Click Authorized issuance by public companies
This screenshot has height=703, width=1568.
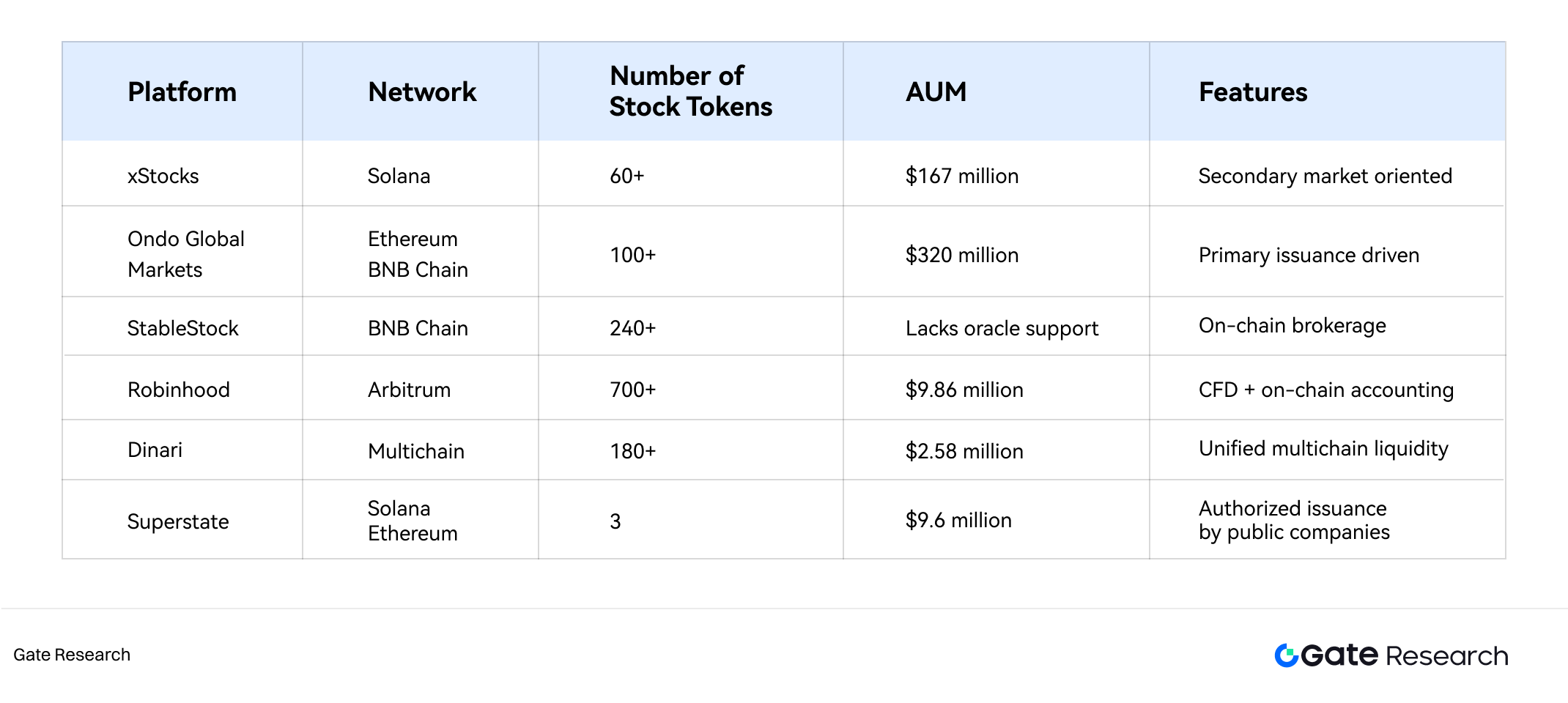[1294, 520]
